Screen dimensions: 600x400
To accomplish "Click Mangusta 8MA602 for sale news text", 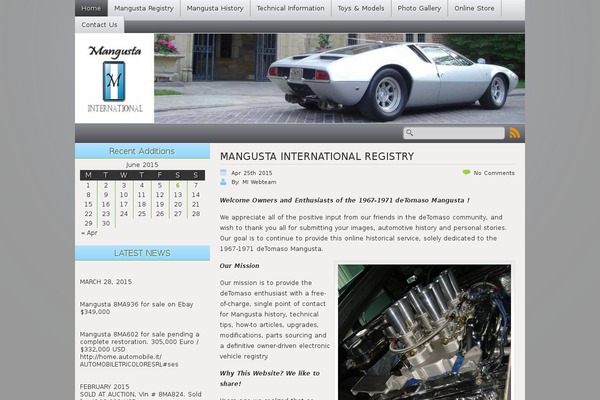I will pyautogui.click(x=139, y=341).
